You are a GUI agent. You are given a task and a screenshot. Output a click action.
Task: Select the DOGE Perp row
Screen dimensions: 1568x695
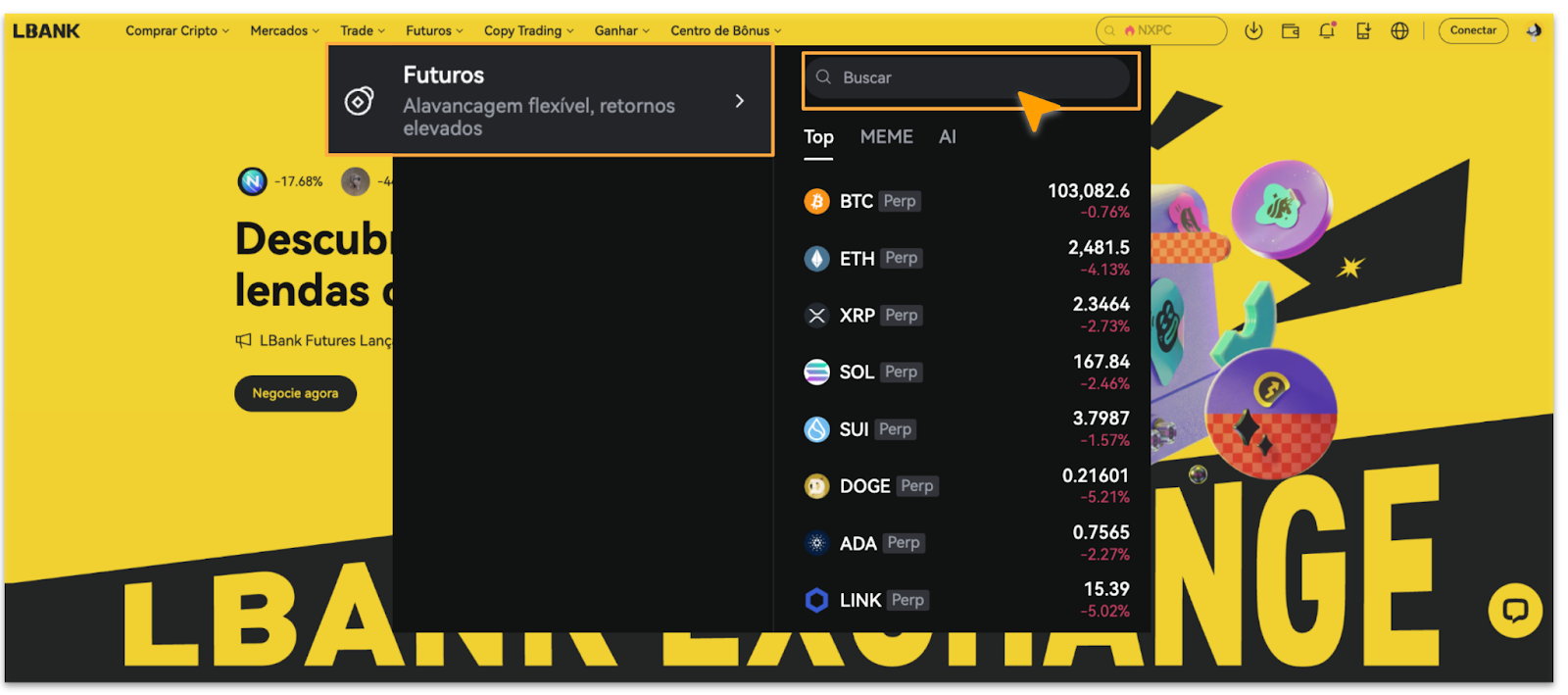click(x=966, y=486)
